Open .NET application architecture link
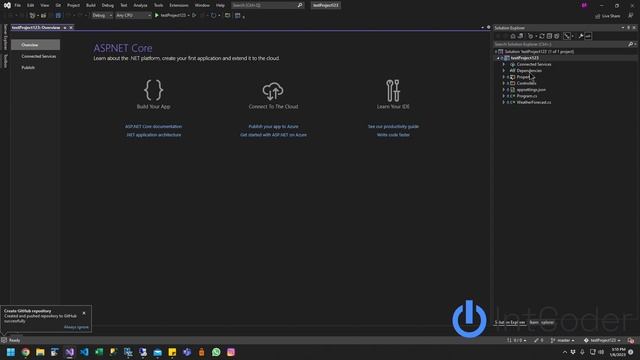This screenshot has width=640, height=360. pyautogui.click(x=153, y=135)
